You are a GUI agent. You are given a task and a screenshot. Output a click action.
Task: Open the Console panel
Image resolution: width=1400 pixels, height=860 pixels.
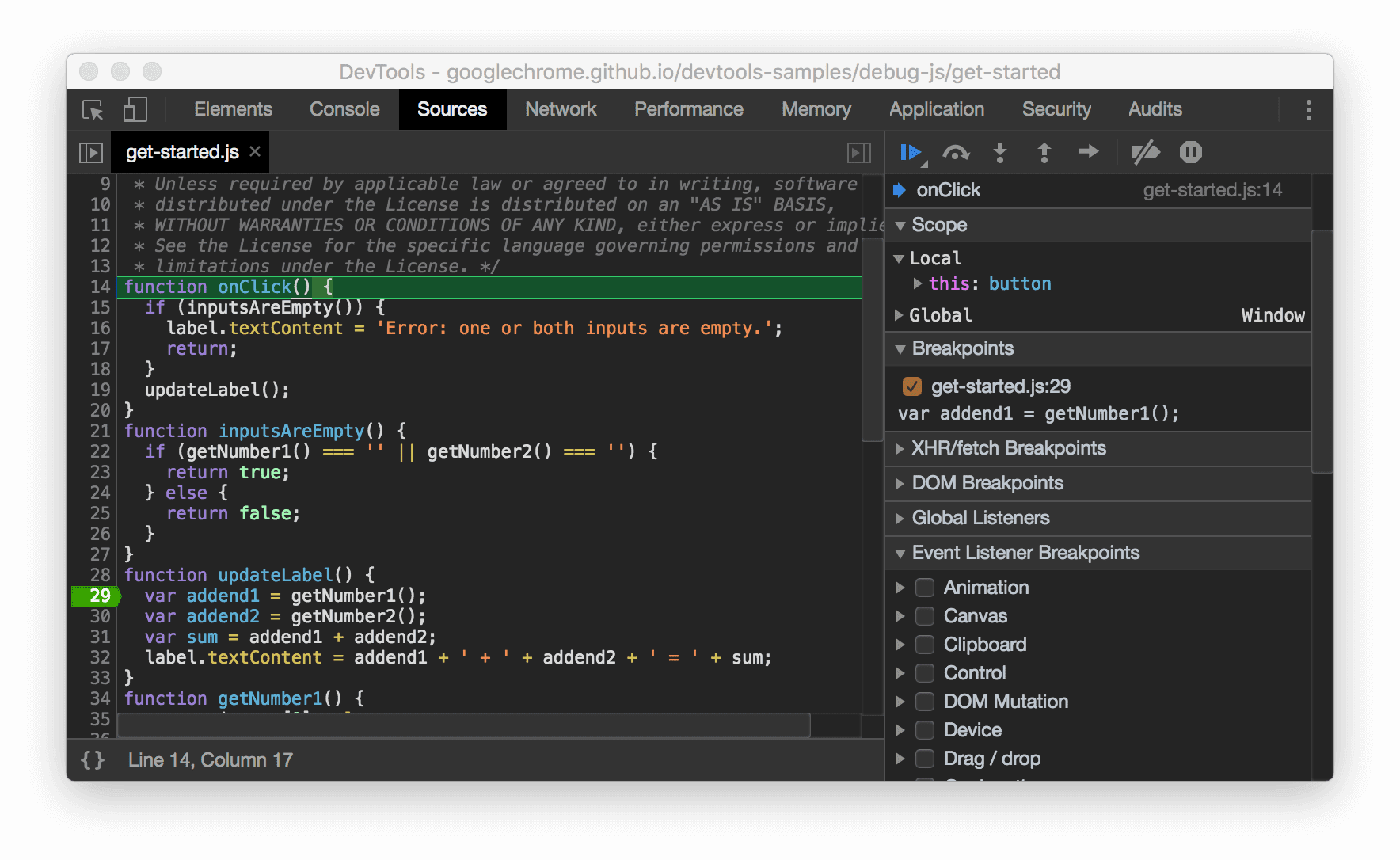344,109
